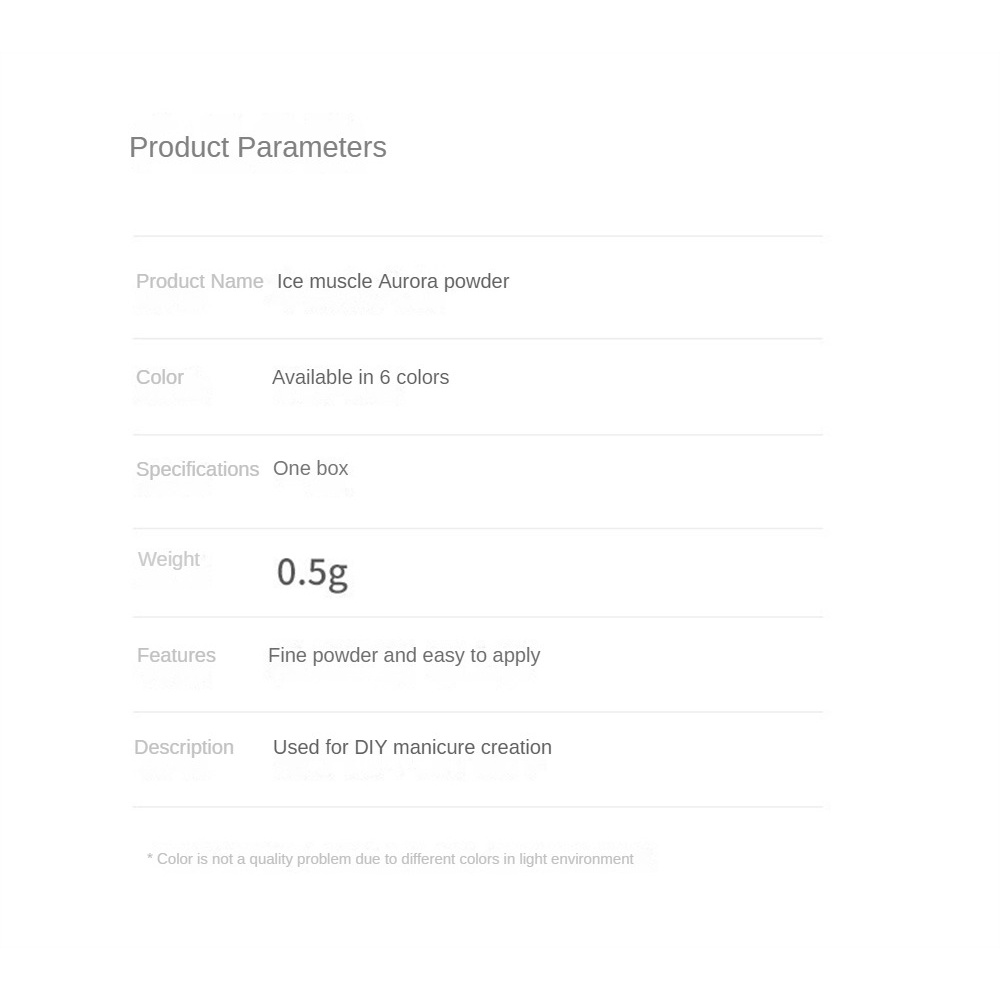Viewport: 1000px width, 1000px height.
Task: Select the Specifications label
Action: pos(197,470)
